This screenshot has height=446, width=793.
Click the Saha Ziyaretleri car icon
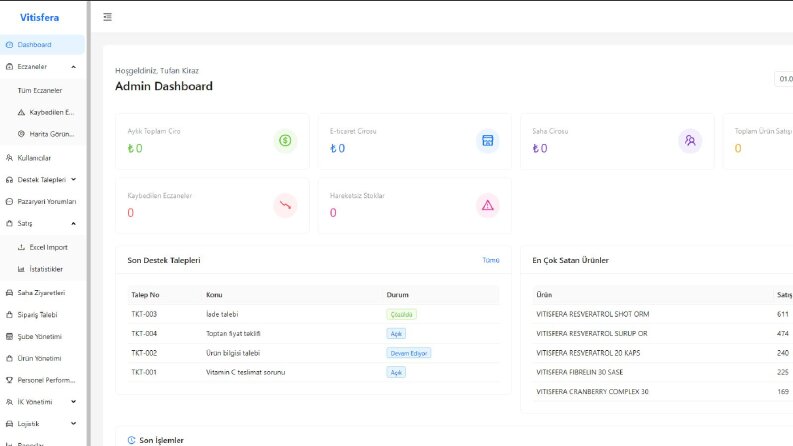(9, 293)
